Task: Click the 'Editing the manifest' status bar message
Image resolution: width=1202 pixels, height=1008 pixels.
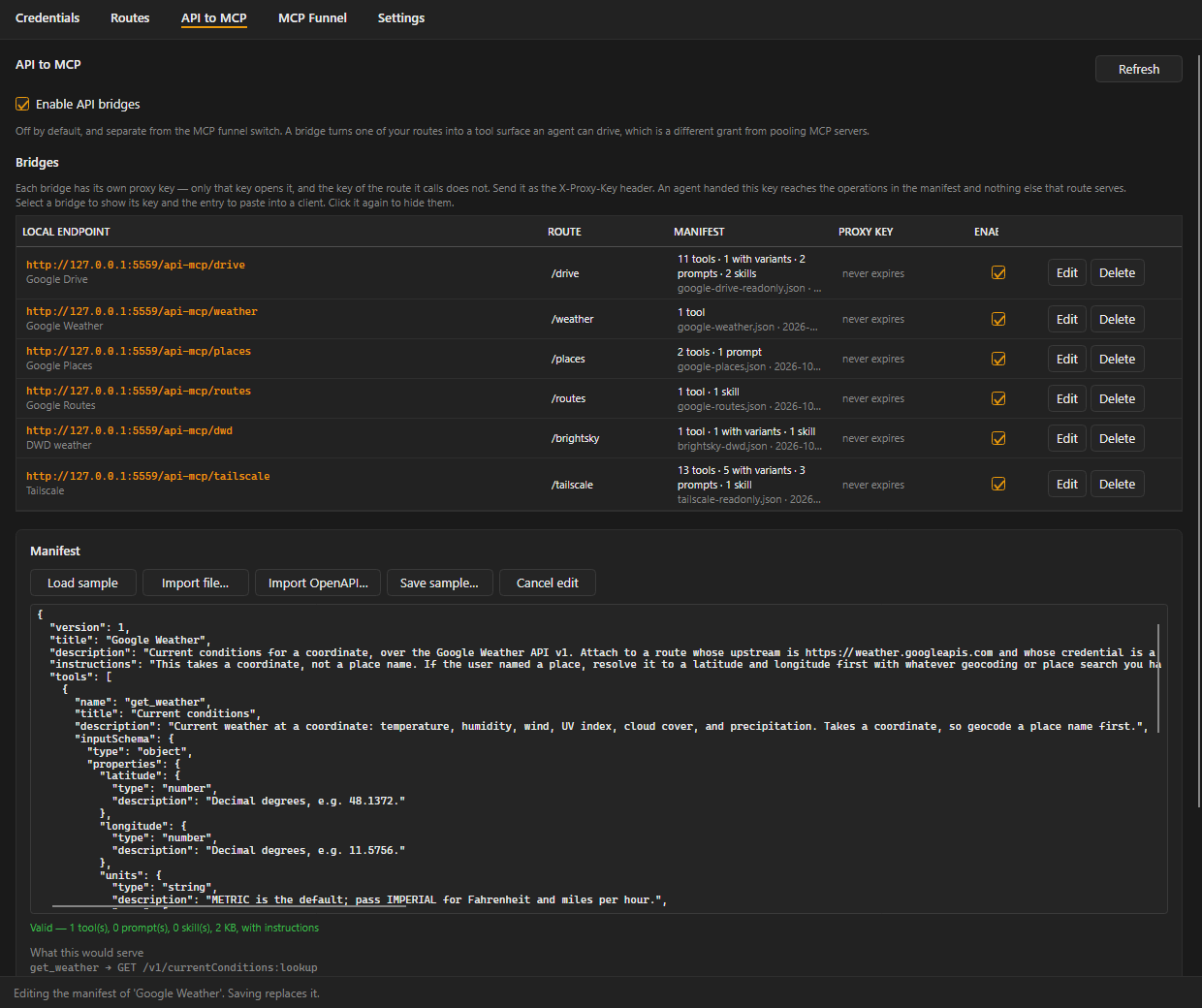Action: click(167, 993)
